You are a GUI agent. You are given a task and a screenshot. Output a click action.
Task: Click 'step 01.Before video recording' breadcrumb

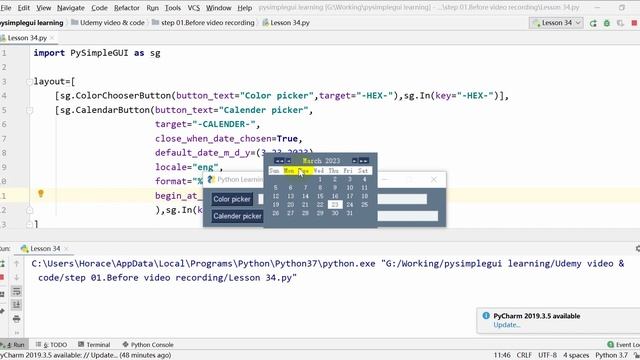click(x=203, y=23)
